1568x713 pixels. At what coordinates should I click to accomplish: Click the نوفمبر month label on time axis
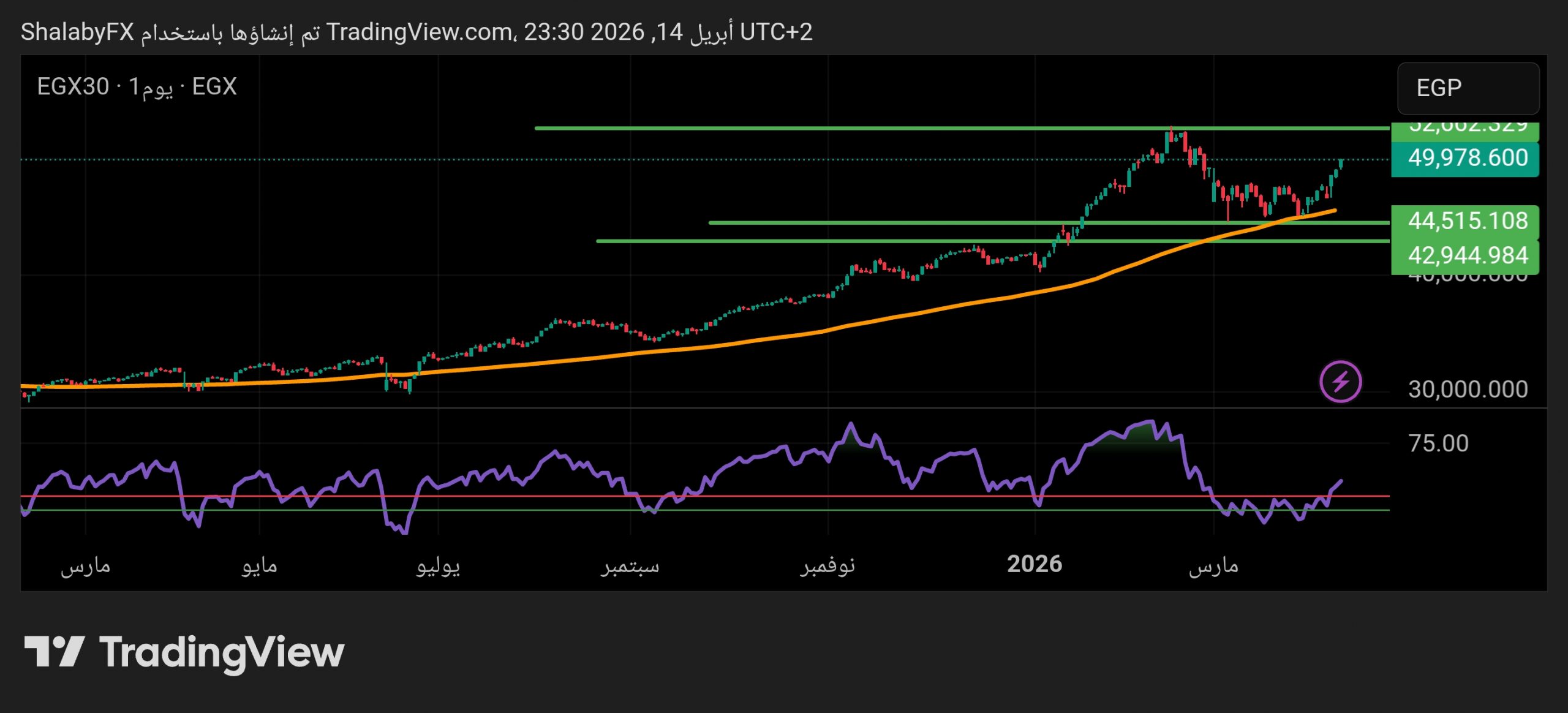pos(827,565)
